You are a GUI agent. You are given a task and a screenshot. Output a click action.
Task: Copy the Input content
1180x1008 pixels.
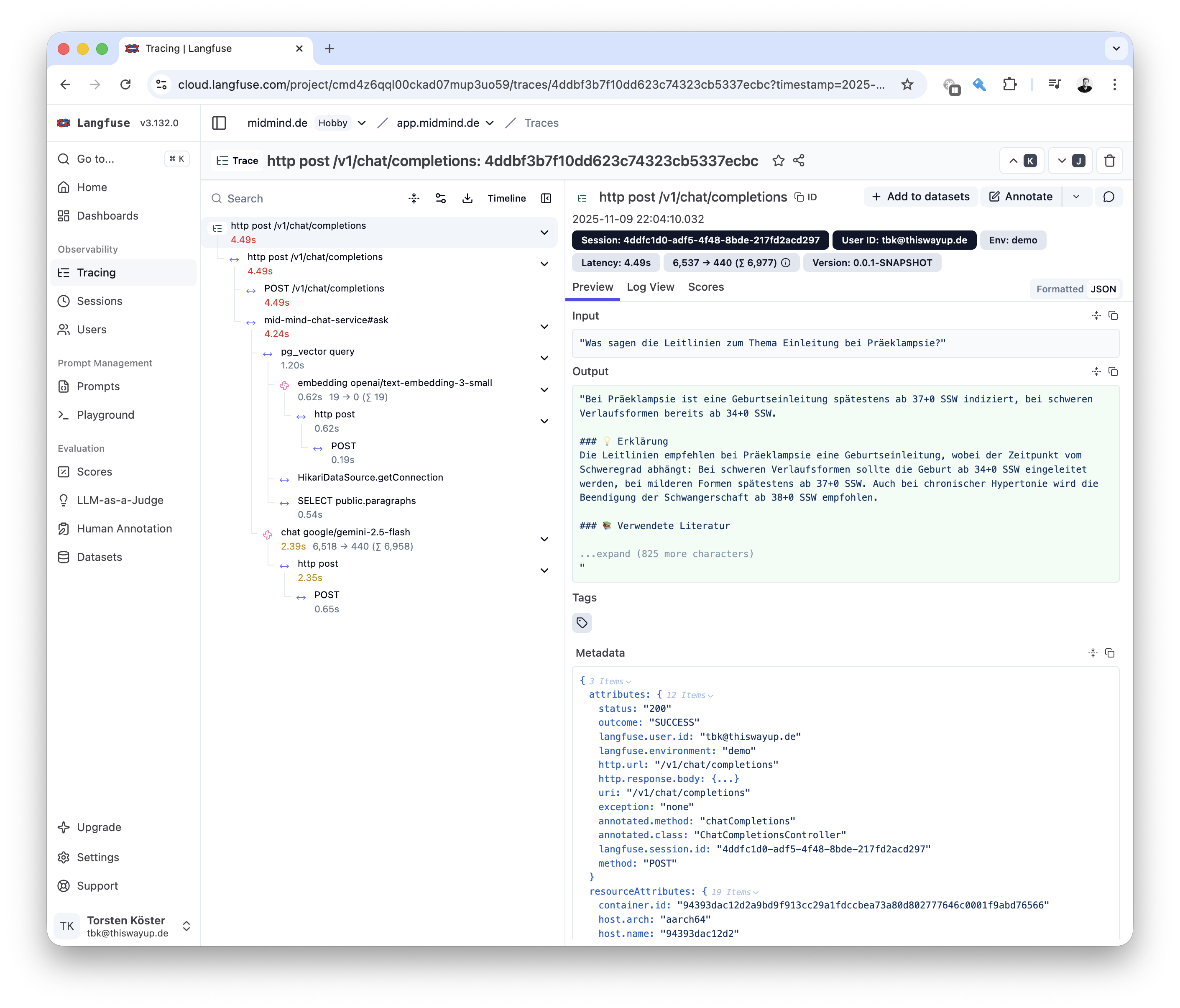pos(1113,316)
